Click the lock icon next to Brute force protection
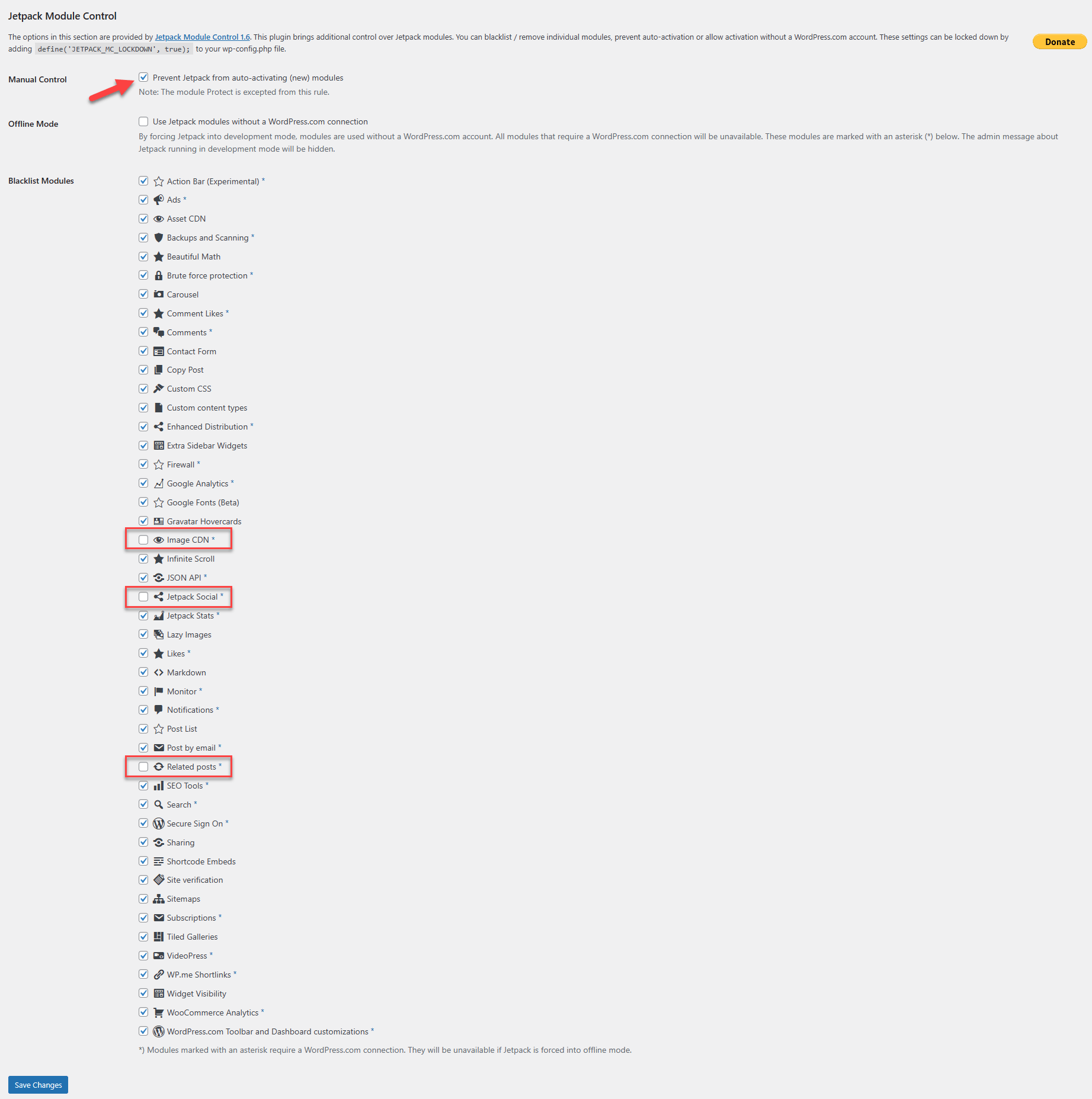The width and height of the screenshot is (1092, 1099). [x=159, y=275]
